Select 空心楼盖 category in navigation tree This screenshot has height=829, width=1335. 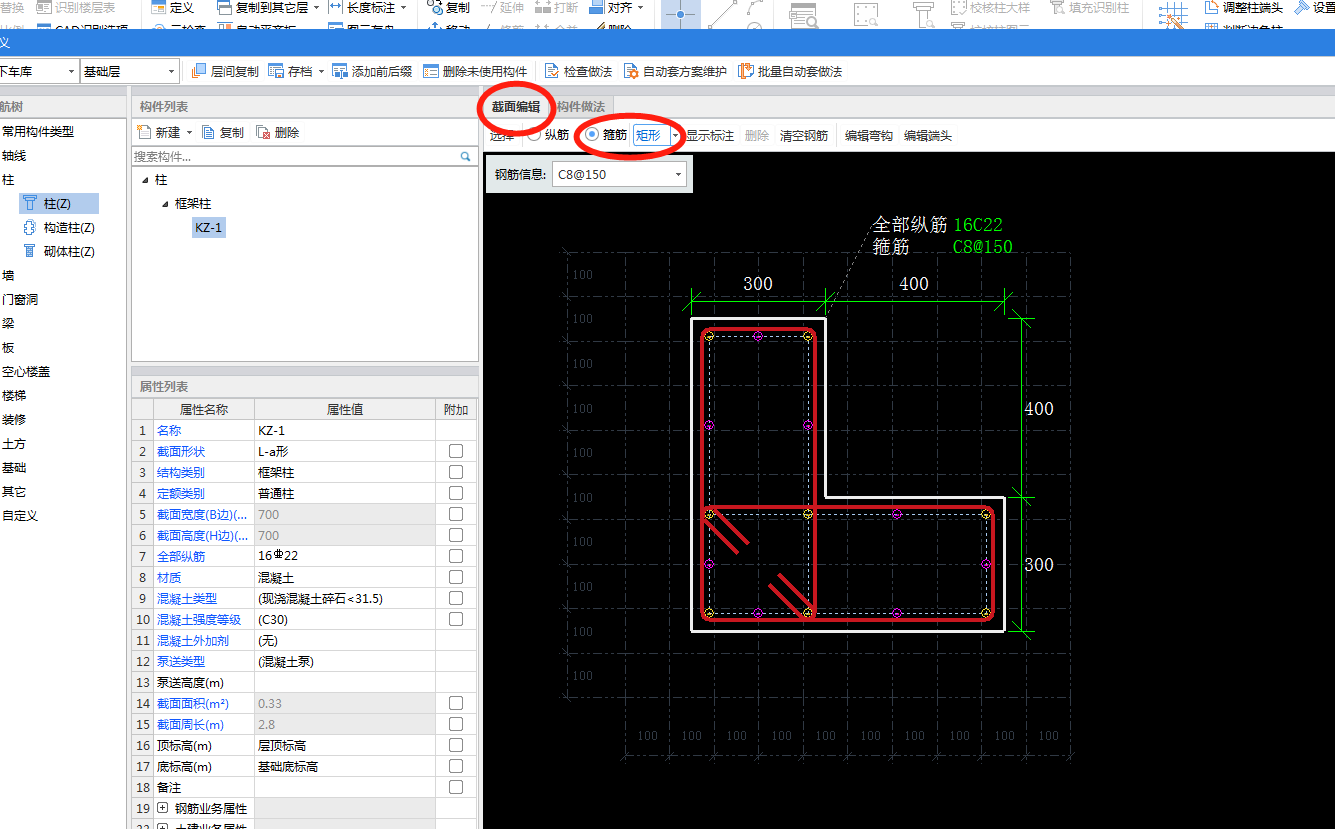[x=26, y=371]
